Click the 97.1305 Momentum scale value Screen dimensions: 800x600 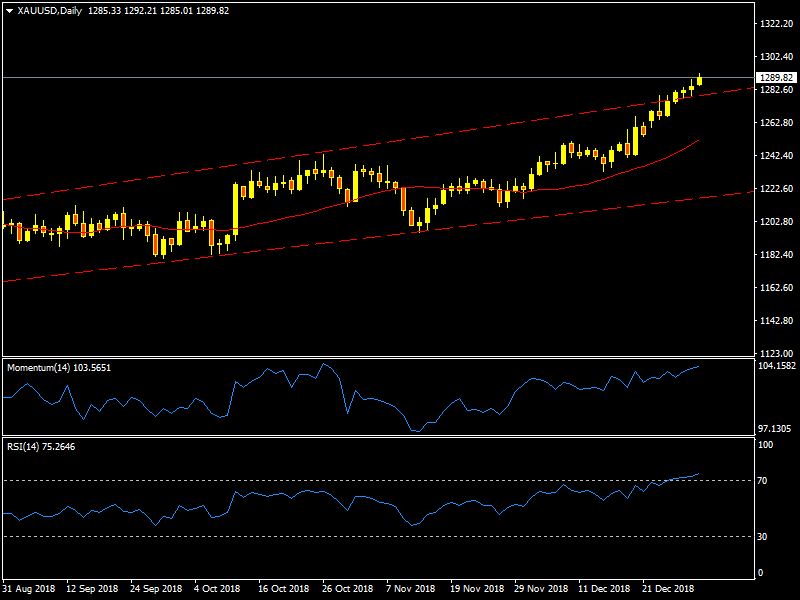pos(776,428)
